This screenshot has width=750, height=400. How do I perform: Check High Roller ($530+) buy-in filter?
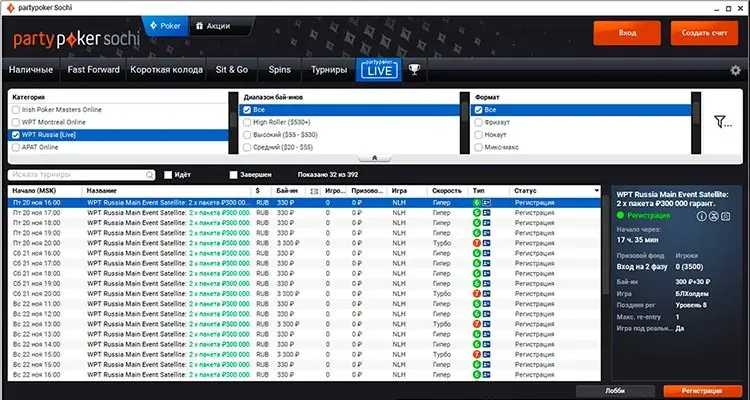click(x=247, y=122)
